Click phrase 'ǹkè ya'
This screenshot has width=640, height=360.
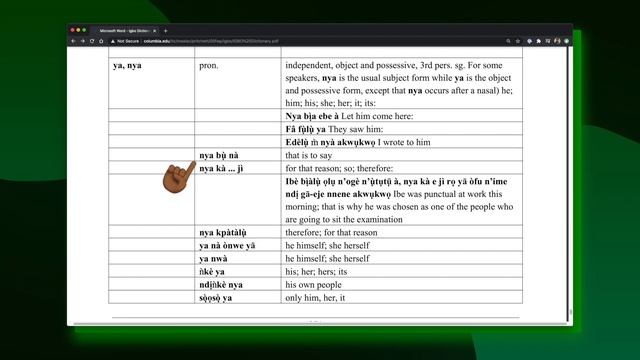pos(212,271)
